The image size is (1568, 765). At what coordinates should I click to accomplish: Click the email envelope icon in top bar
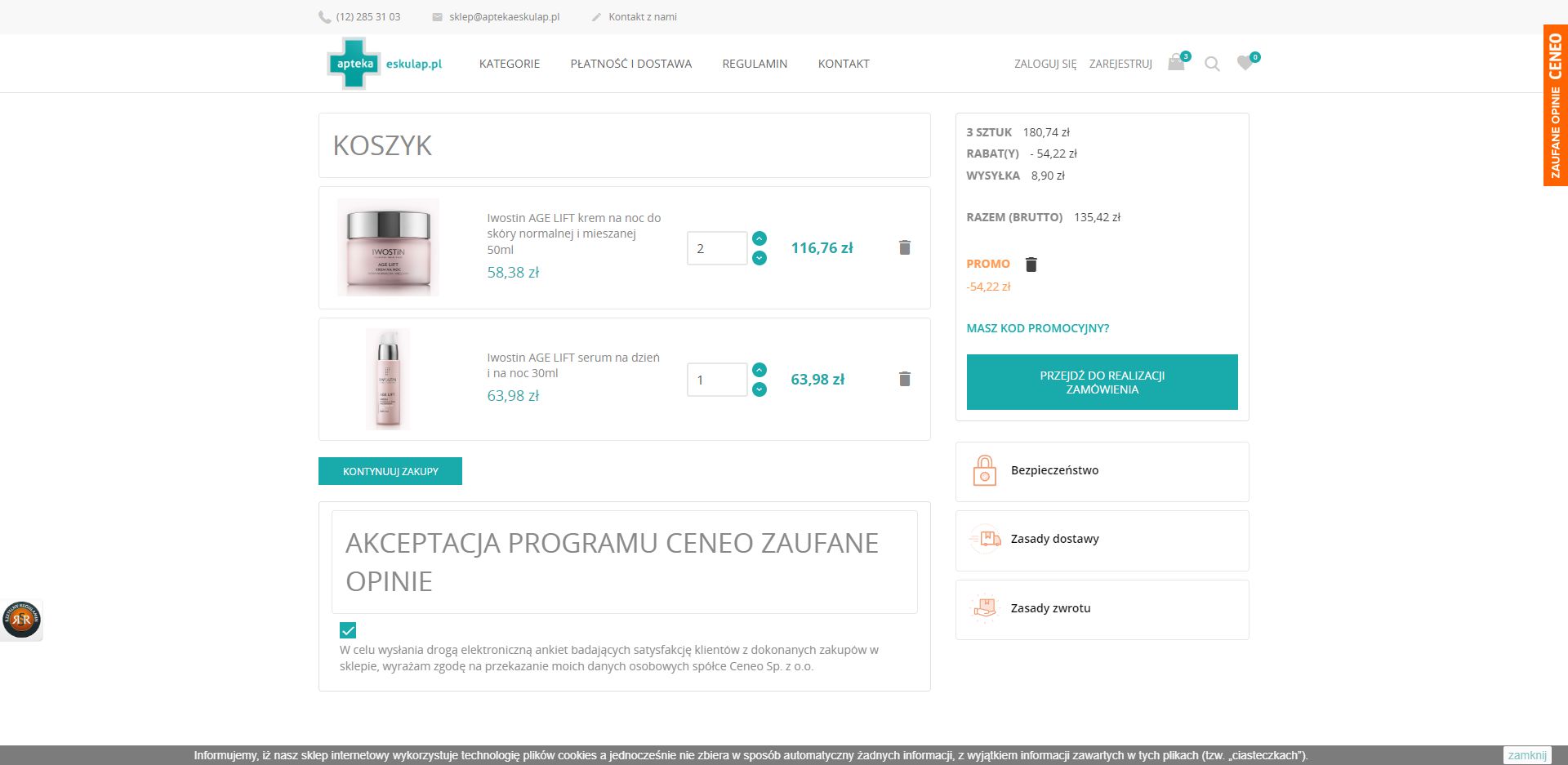click(437, 17)
